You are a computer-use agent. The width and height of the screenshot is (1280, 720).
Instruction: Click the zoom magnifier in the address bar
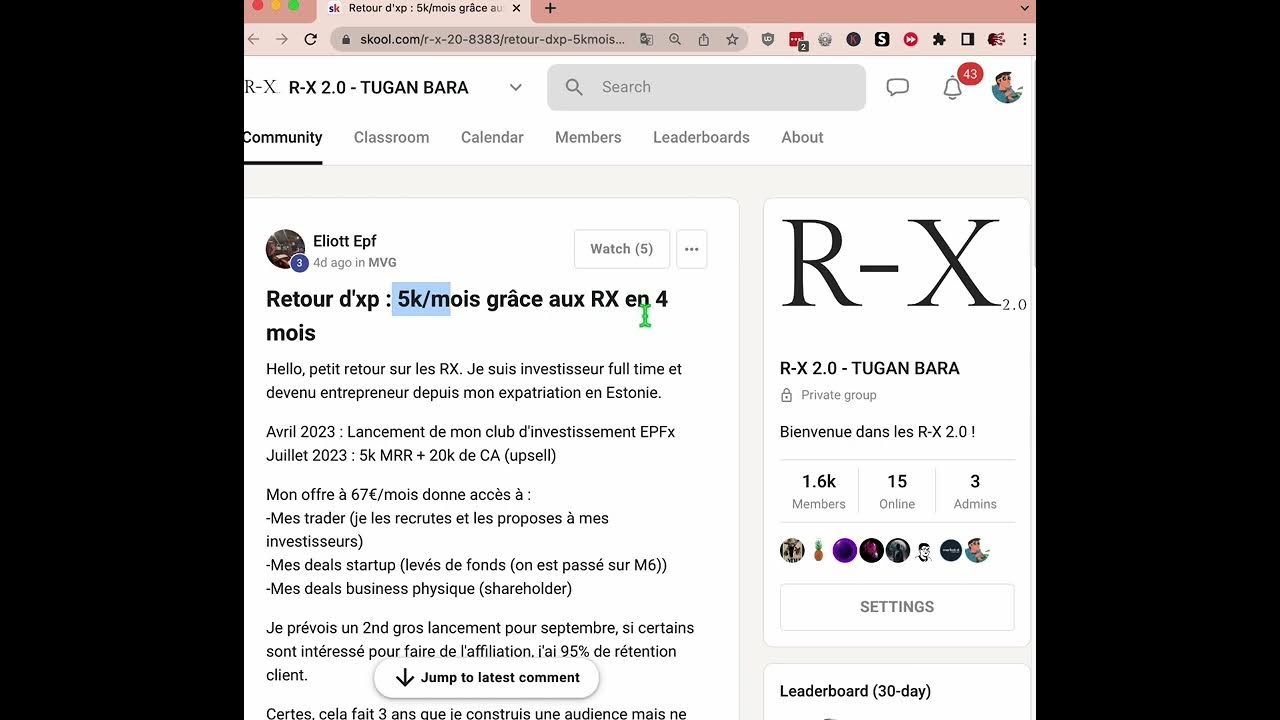click(x=675, y=39)
